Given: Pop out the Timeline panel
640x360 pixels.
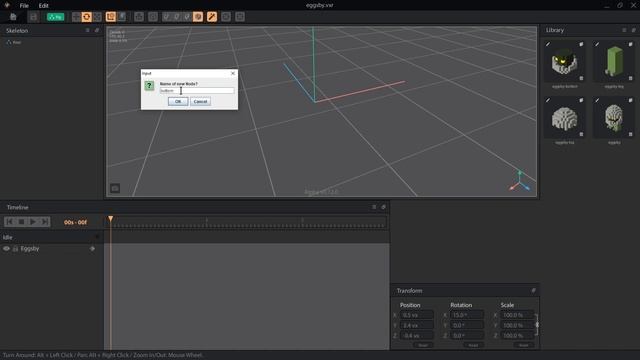Looking at the screenshot, I should click(383, 207).
